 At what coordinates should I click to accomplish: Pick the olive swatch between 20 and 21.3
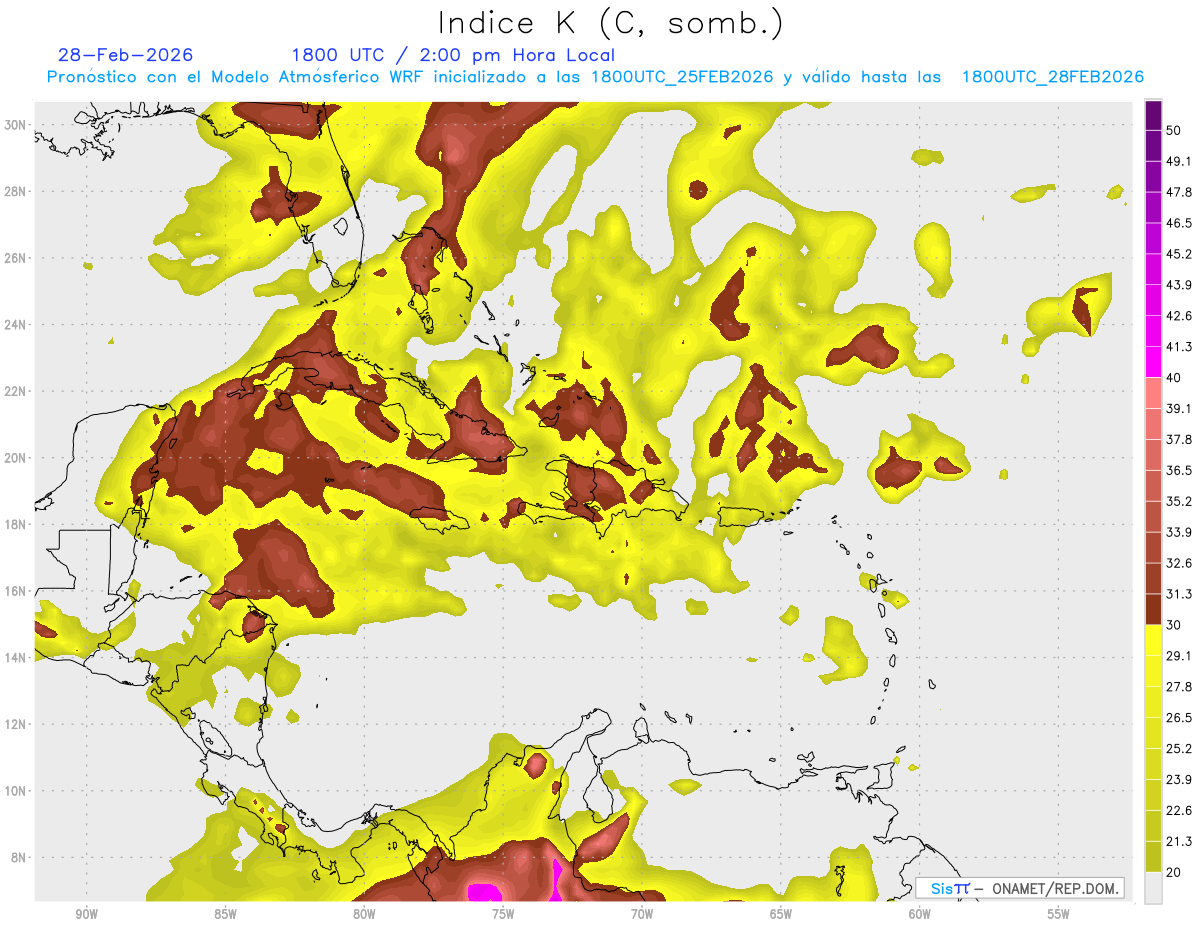(x=1154, y=857)
